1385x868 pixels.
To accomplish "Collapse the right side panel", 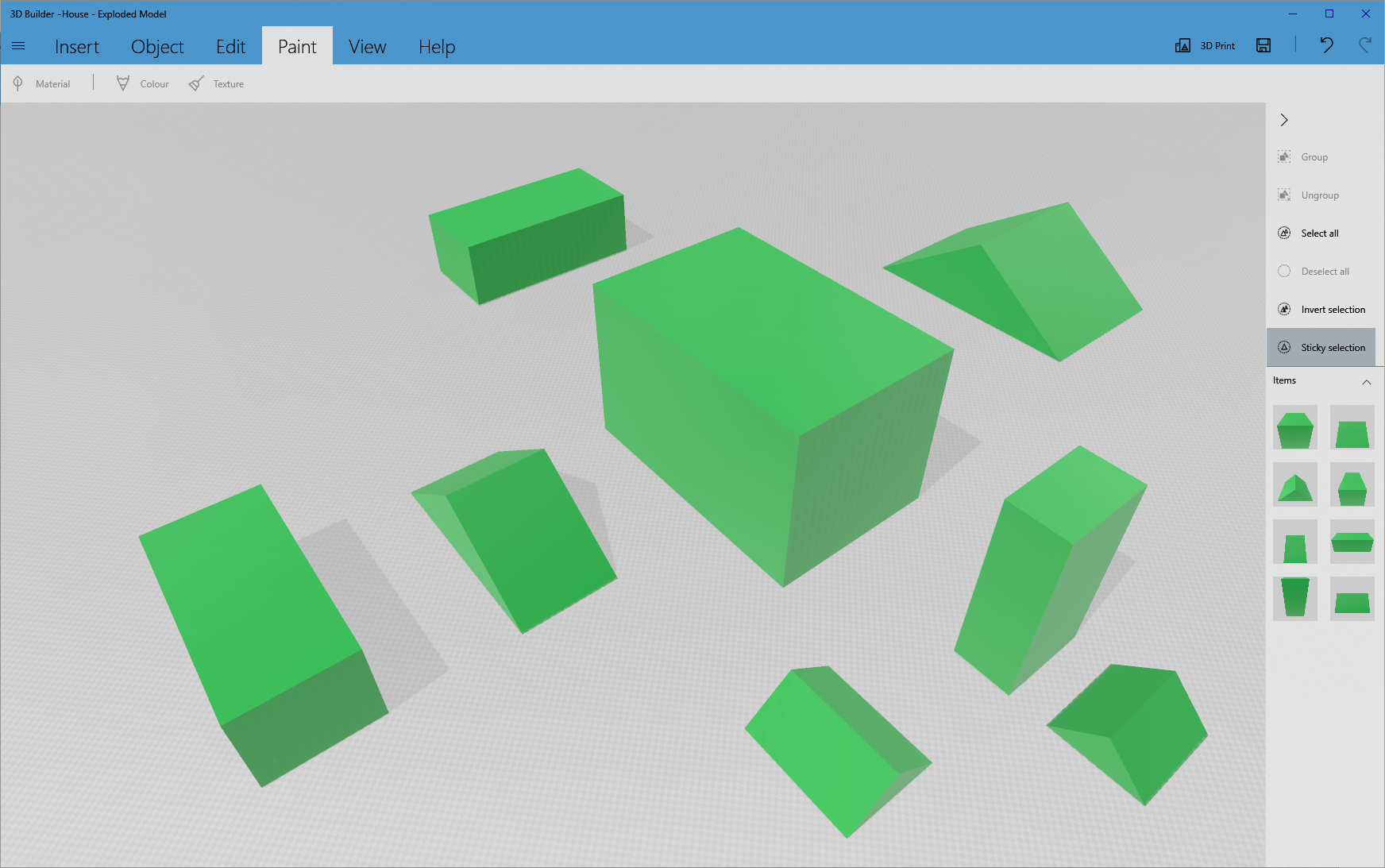I will point(1284,120).
